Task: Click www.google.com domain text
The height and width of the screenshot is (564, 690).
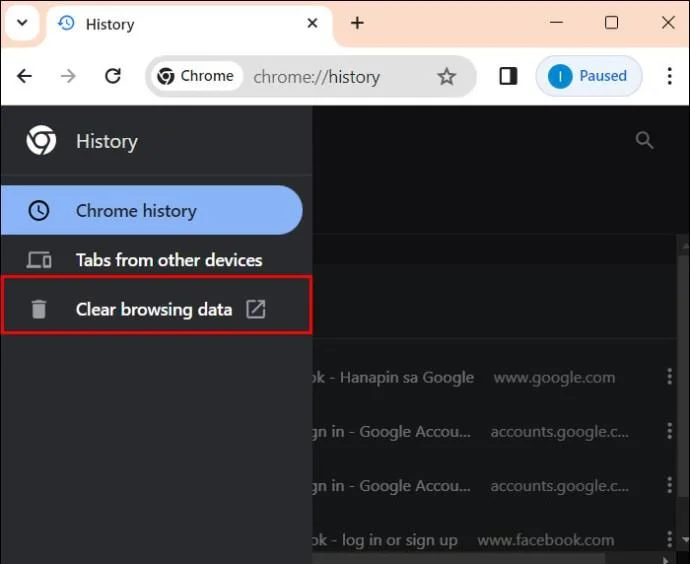Action: [x=554, y=377]
